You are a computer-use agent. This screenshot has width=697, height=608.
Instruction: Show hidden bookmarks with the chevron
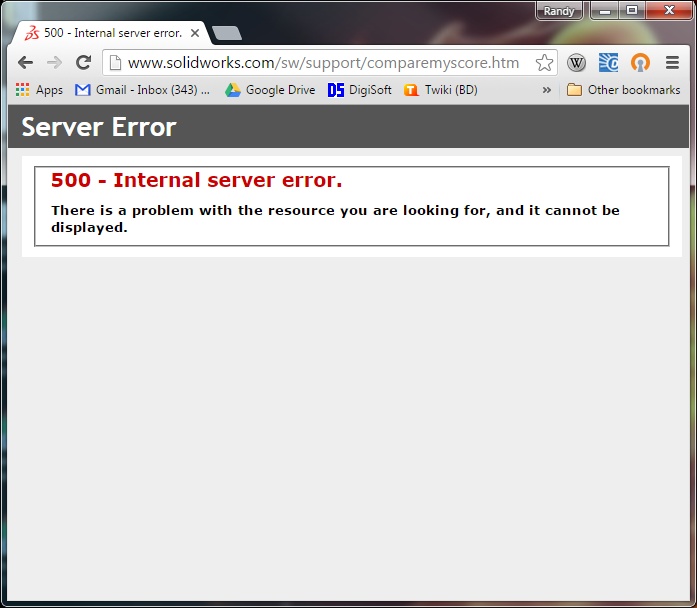[x=547, y=90]
